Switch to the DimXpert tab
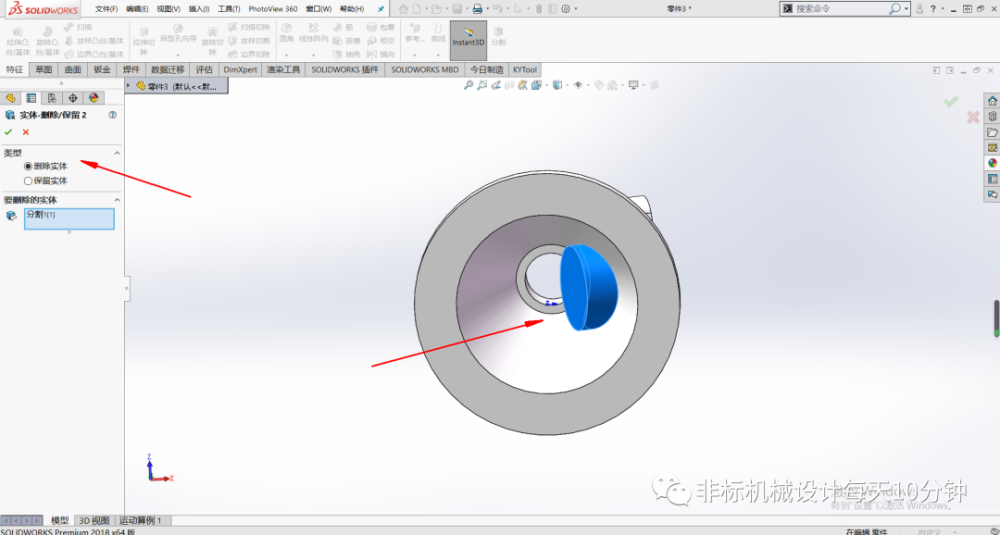The image size is (1000, 535). pos(240,70)
